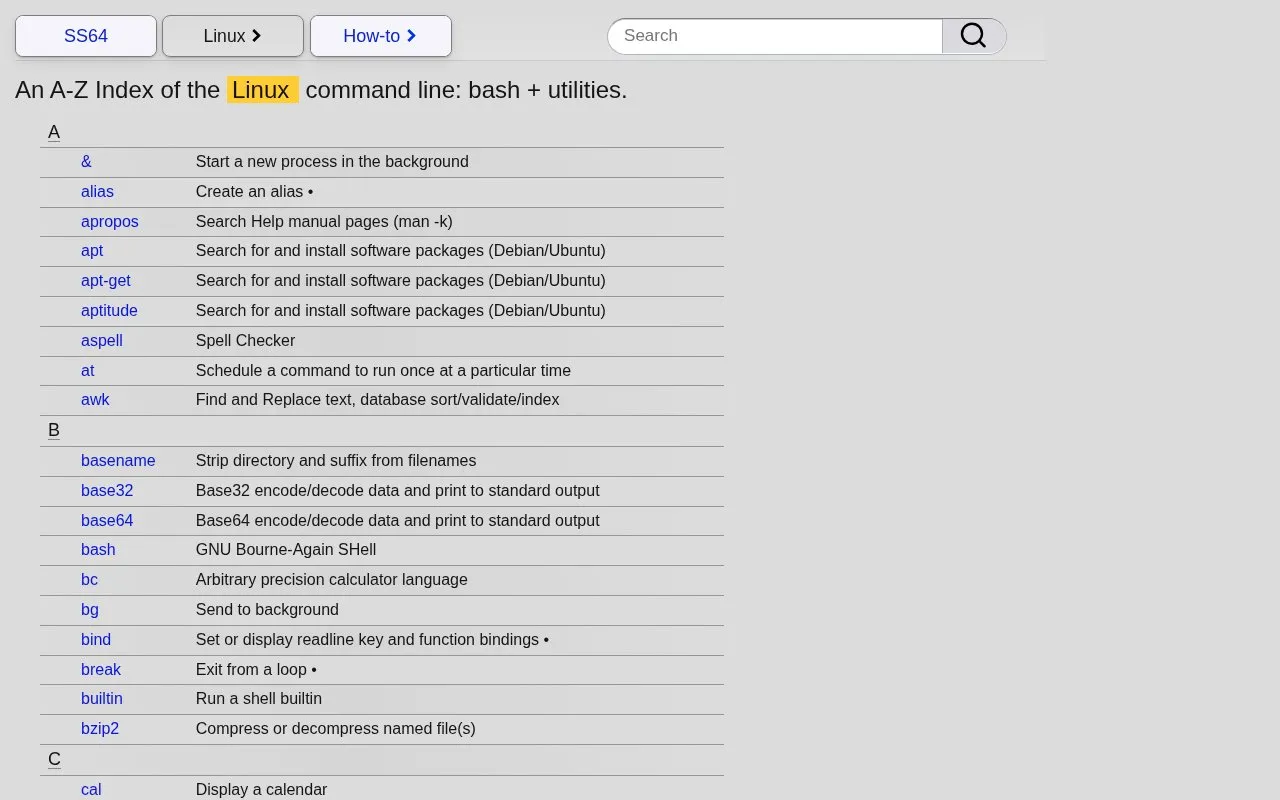
Task: Open the aptitude command link
Action: (x=109, y=311)
